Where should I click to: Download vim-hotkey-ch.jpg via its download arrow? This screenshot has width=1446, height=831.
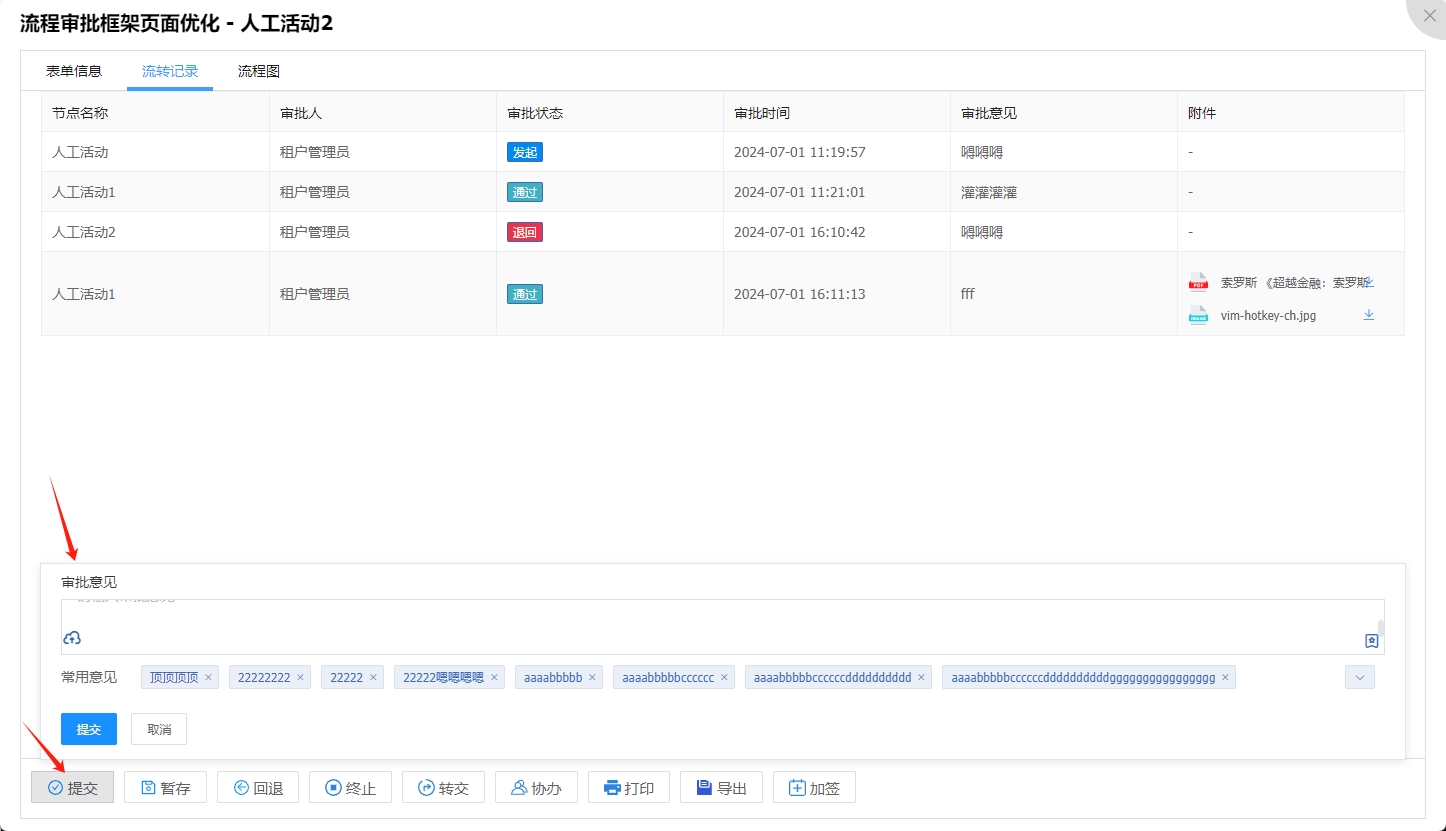(1368, 314)
